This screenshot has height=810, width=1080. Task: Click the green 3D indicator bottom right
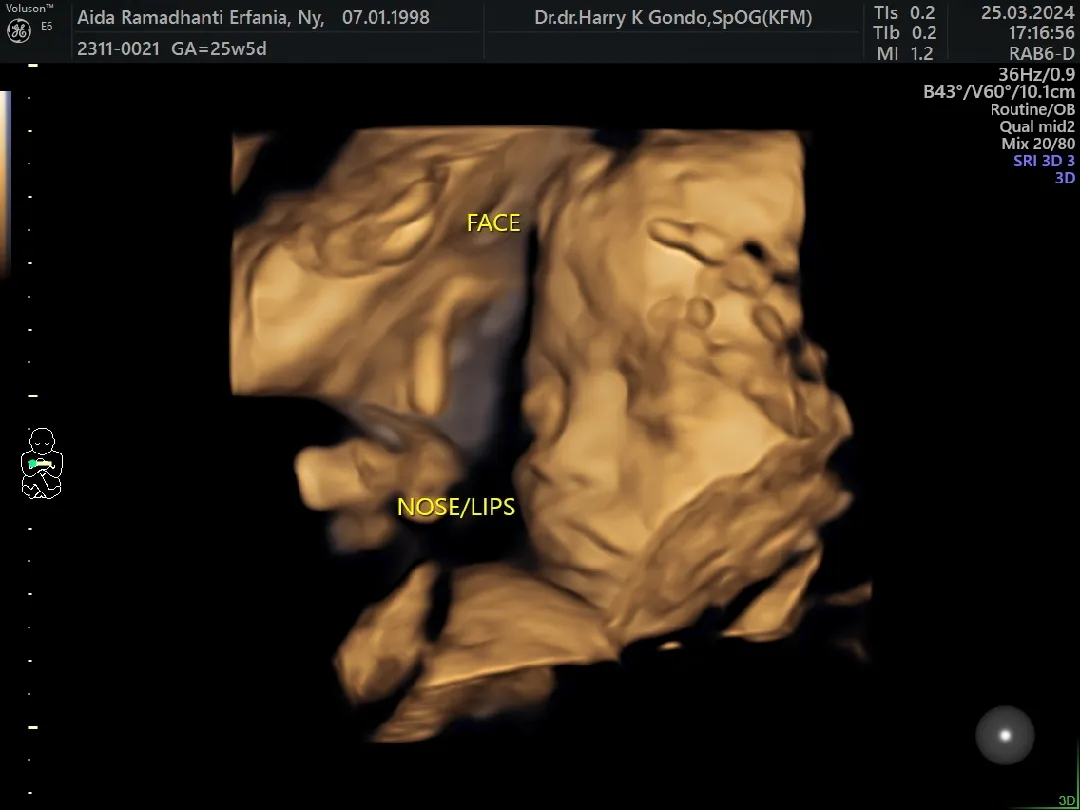click(x=1066, y=801)
